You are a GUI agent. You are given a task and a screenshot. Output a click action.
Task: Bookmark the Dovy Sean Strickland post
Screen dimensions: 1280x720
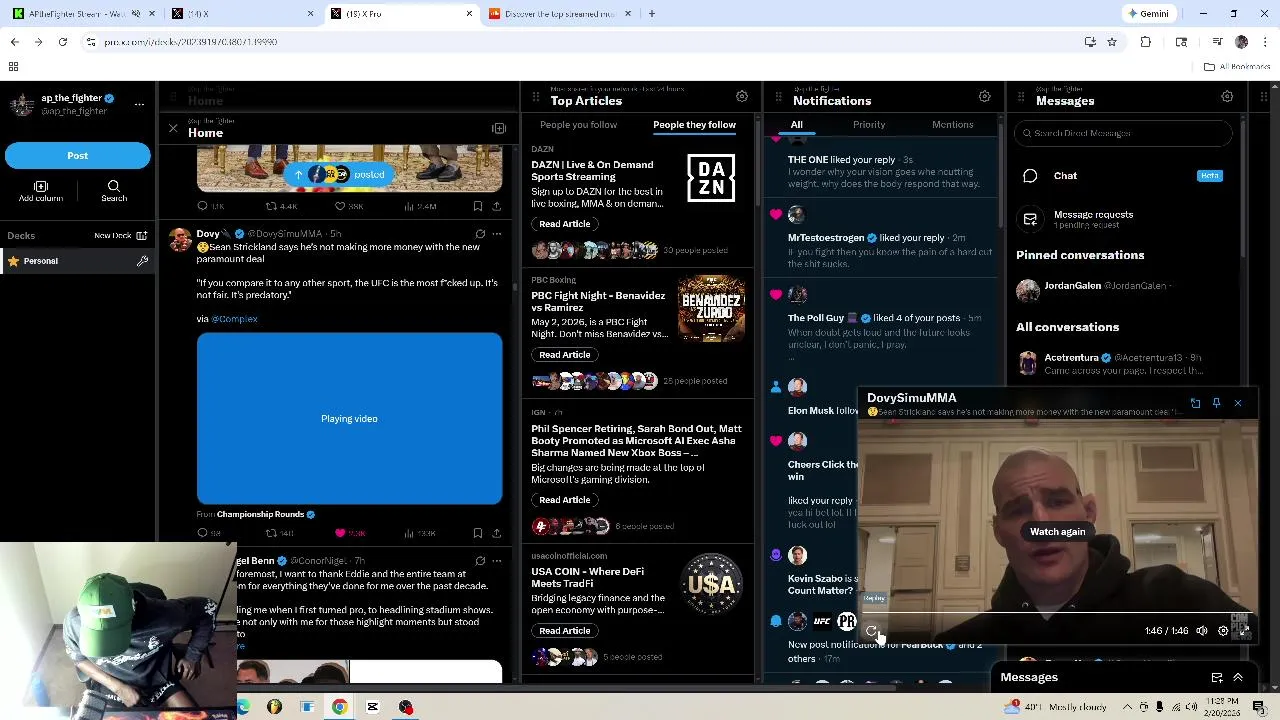(478, 534)
